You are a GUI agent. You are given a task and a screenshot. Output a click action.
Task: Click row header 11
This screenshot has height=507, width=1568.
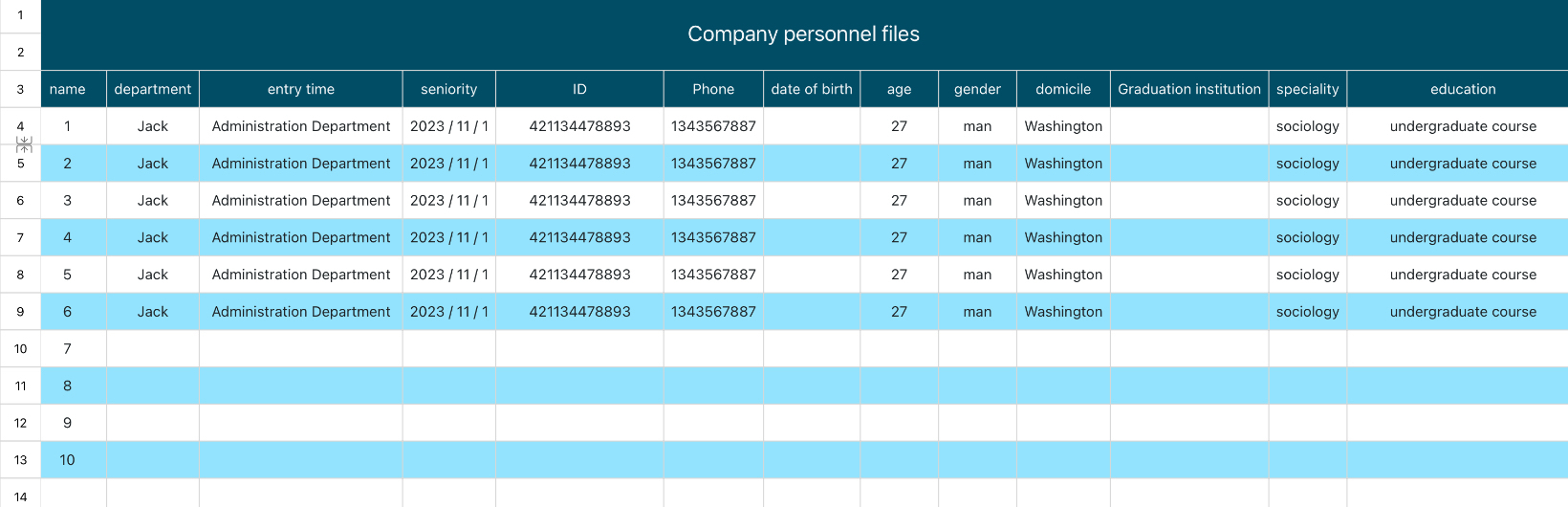click(20, 386)
